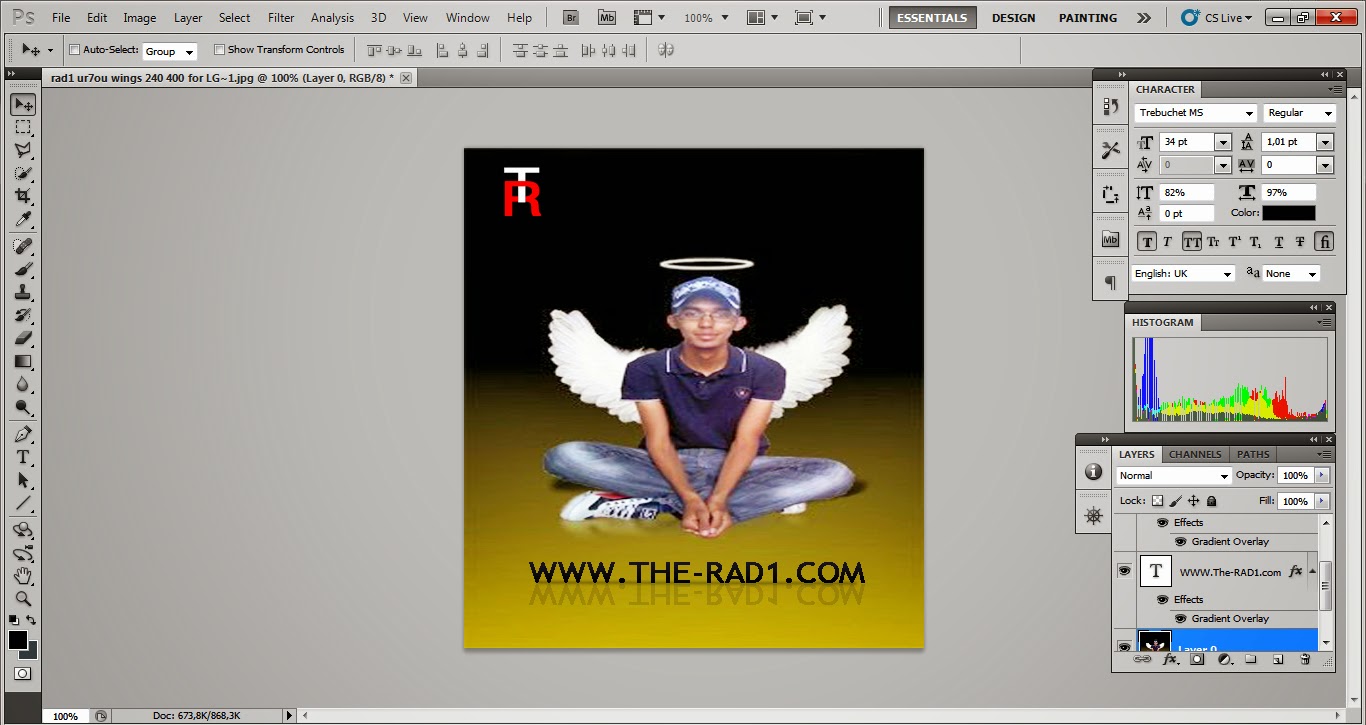Select the Gradient tool
This screenshot has width=1366, height=725.
pyautogui.click(x=22, y=361)
